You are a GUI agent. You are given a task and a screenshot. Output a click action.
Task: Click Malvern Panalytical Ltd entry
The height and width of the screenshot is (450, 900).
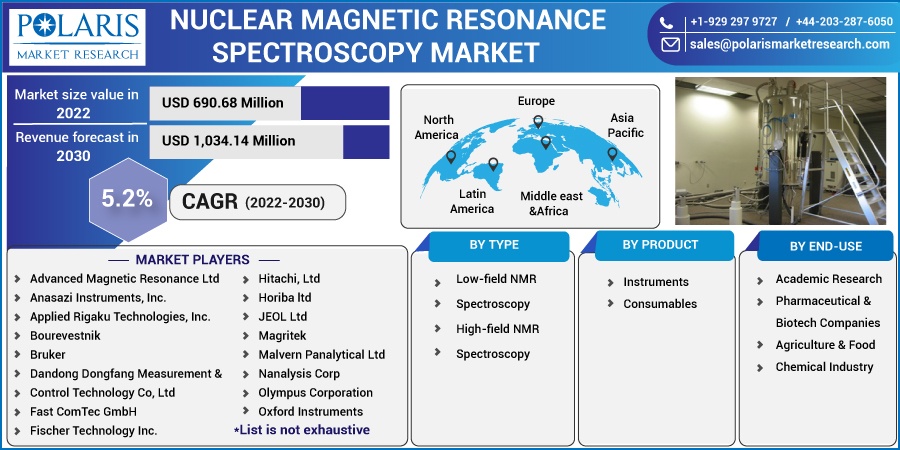pos(321,355)
